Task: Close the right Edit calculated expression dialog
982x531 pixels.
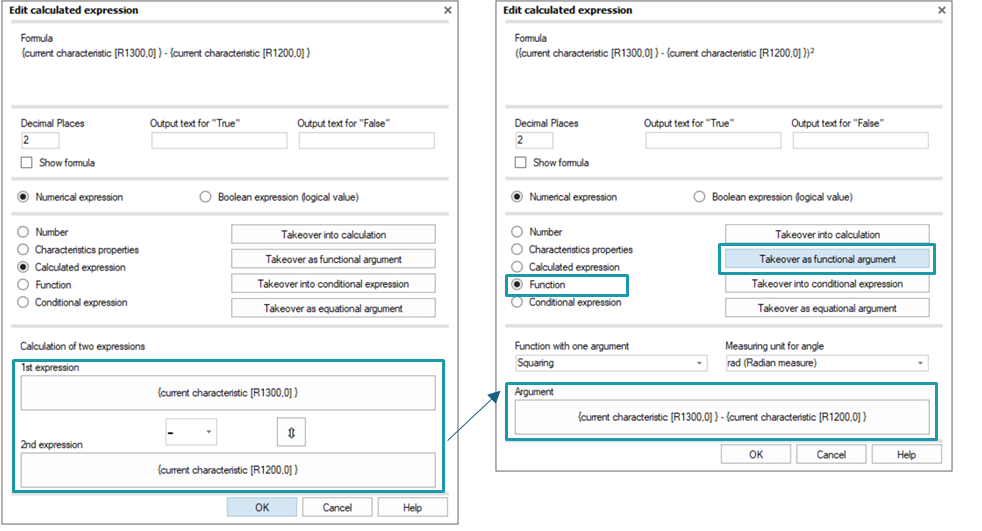Action: (x=941, y=10)
